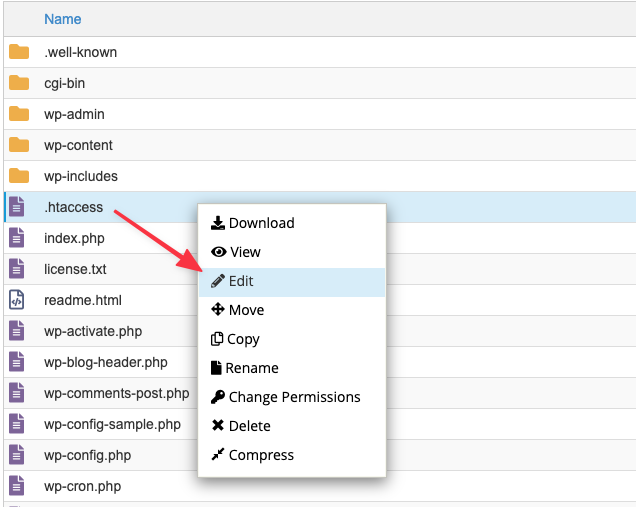
Task: Click the index.php file icon
Action: [x=17, y=238]
